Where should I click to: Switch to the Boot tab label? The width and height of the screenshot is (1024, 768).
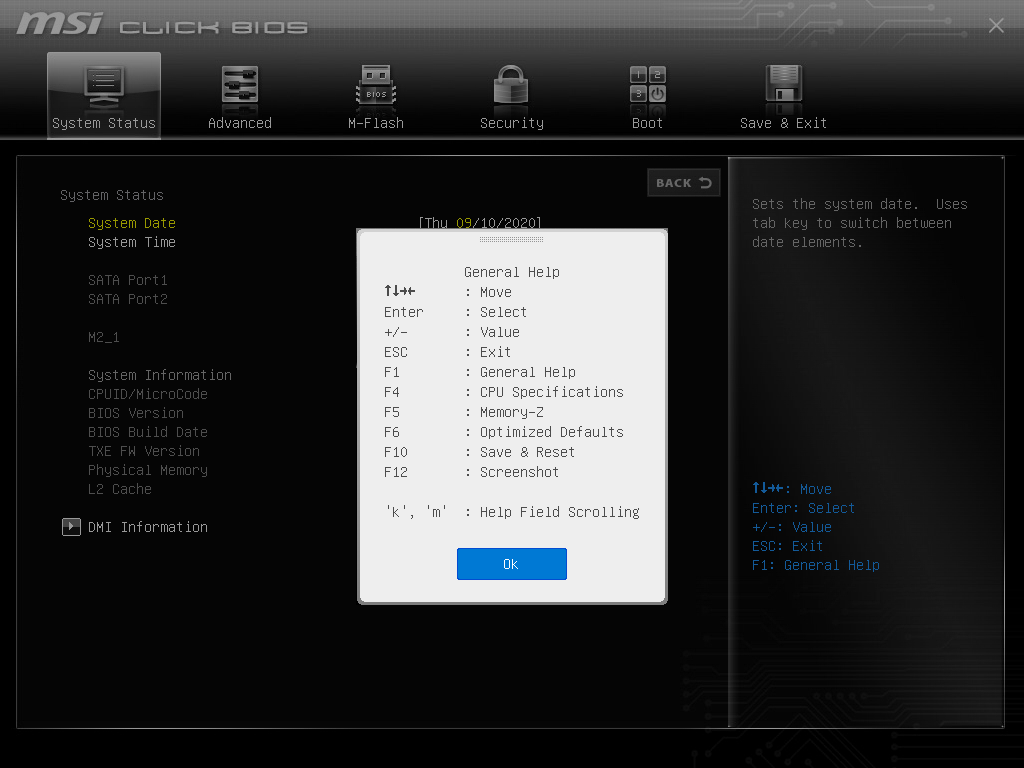click(647, 123)
